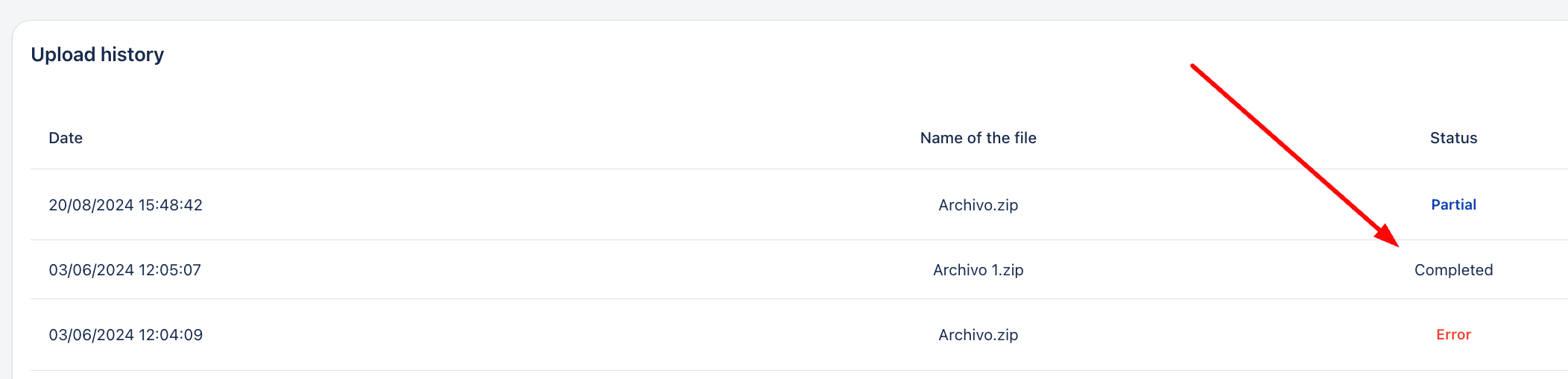Click the Status column header
The height and width of the screenshot is (379, 1568).
[1453, 138]
